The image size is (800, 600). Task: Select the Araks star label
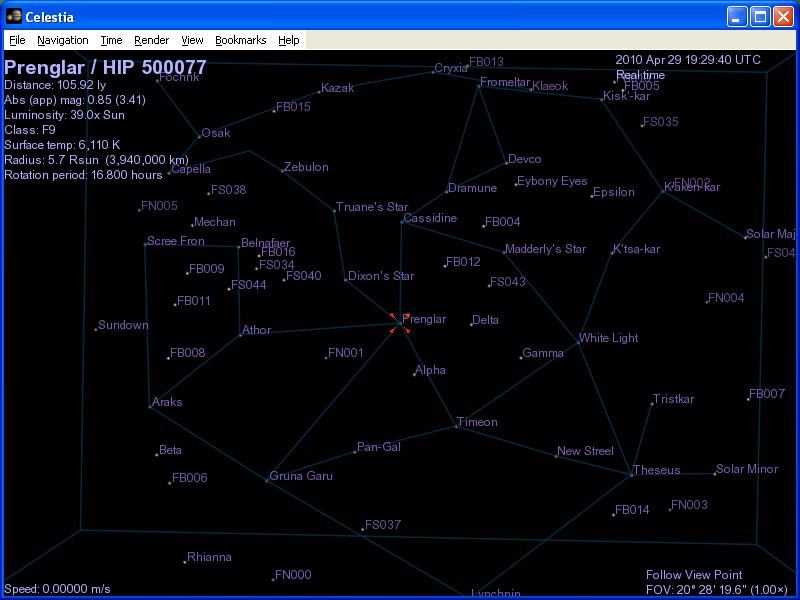(x=167, y=402)
